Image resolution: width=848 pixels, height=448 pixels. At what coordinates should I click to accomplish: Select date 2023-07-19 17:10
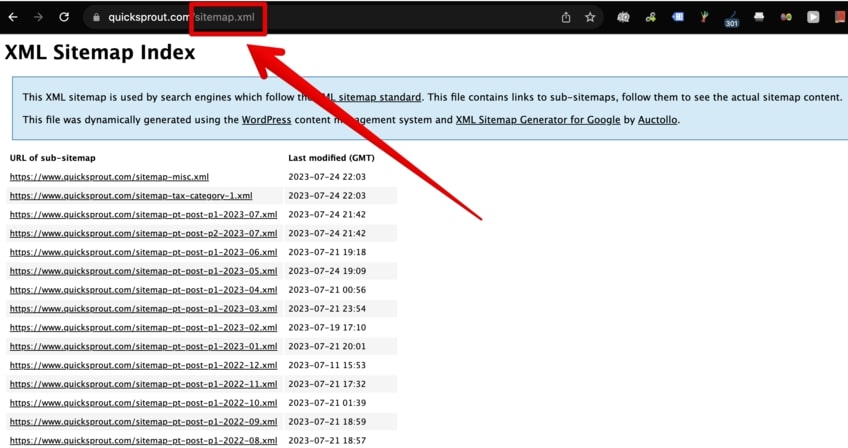[x=327, y=328]
